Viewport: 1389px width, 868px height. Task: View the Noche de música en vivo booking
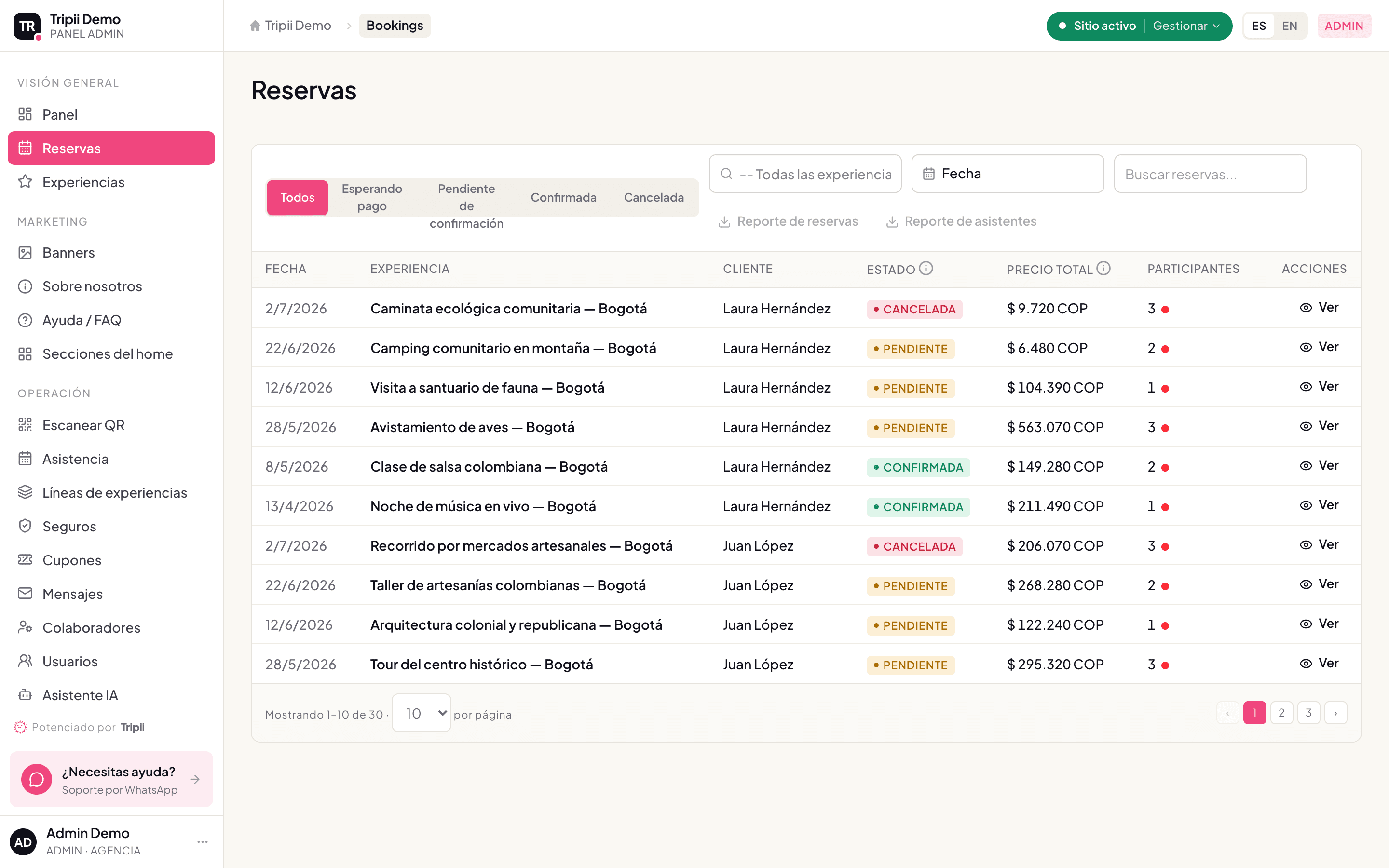pos(1319,506)
